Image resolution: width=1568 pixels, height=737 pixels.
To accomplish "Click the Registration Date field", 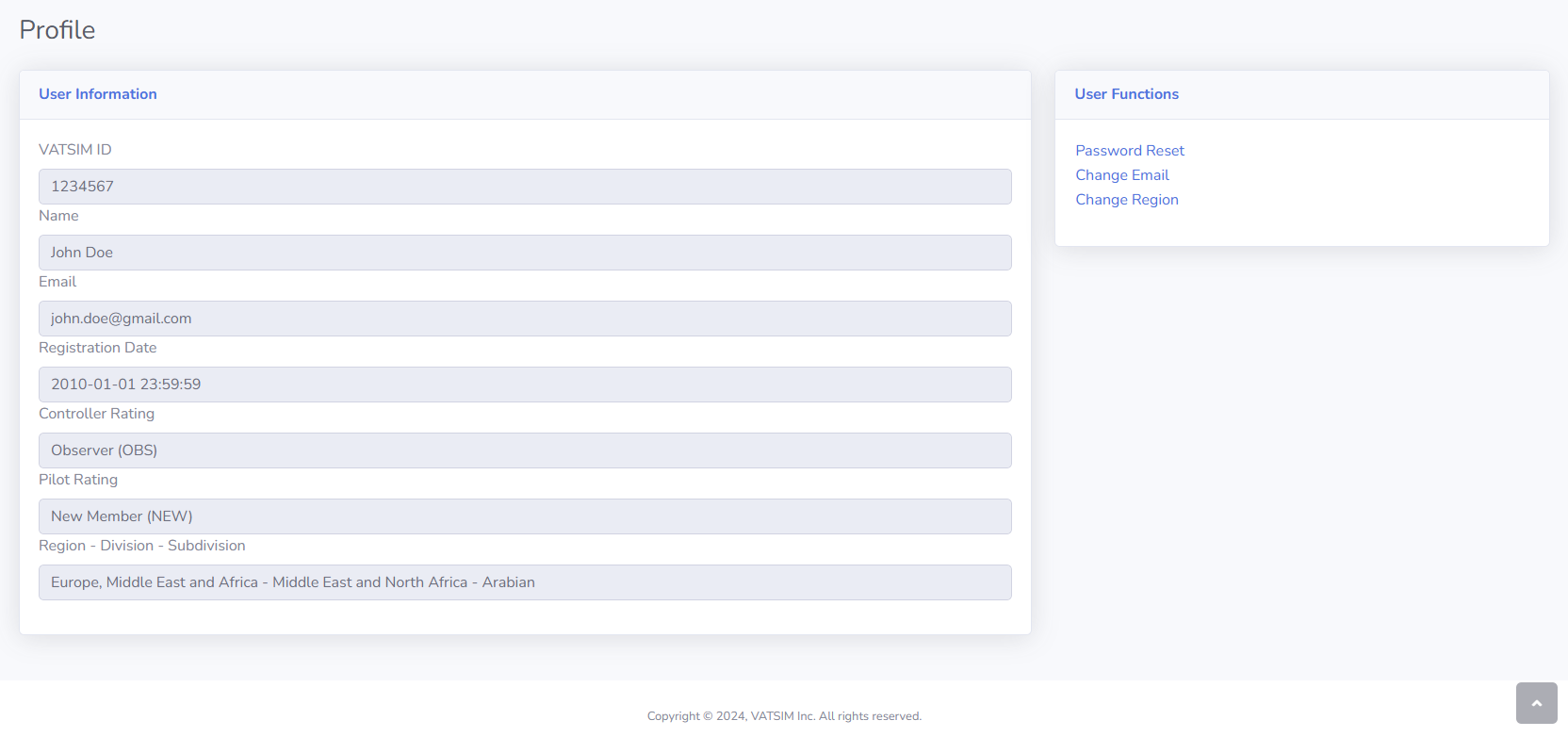I will (x=525, y=385).
